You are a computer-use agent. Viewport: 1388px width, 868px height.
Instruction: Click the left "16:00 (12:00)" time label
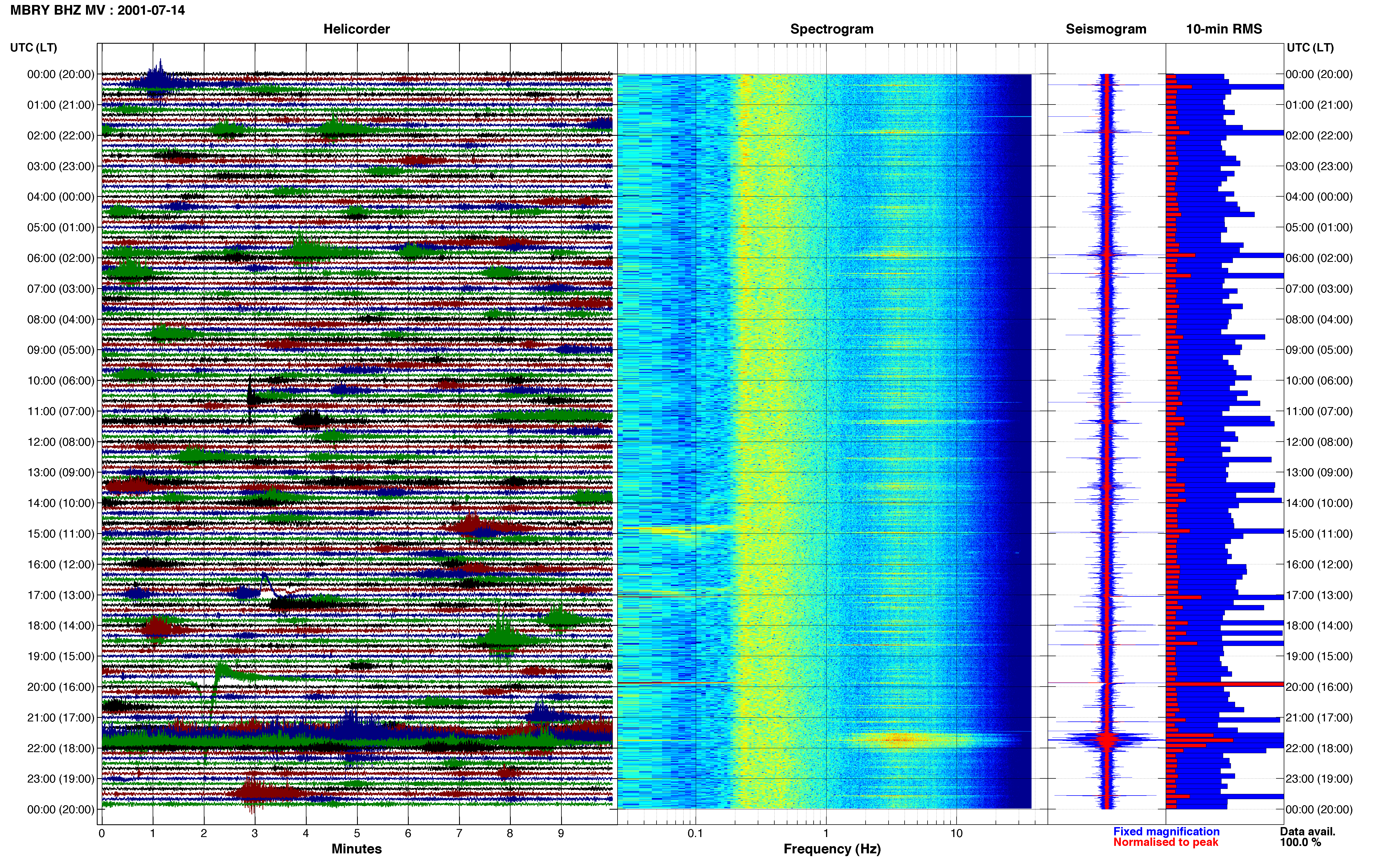[61, 564]
